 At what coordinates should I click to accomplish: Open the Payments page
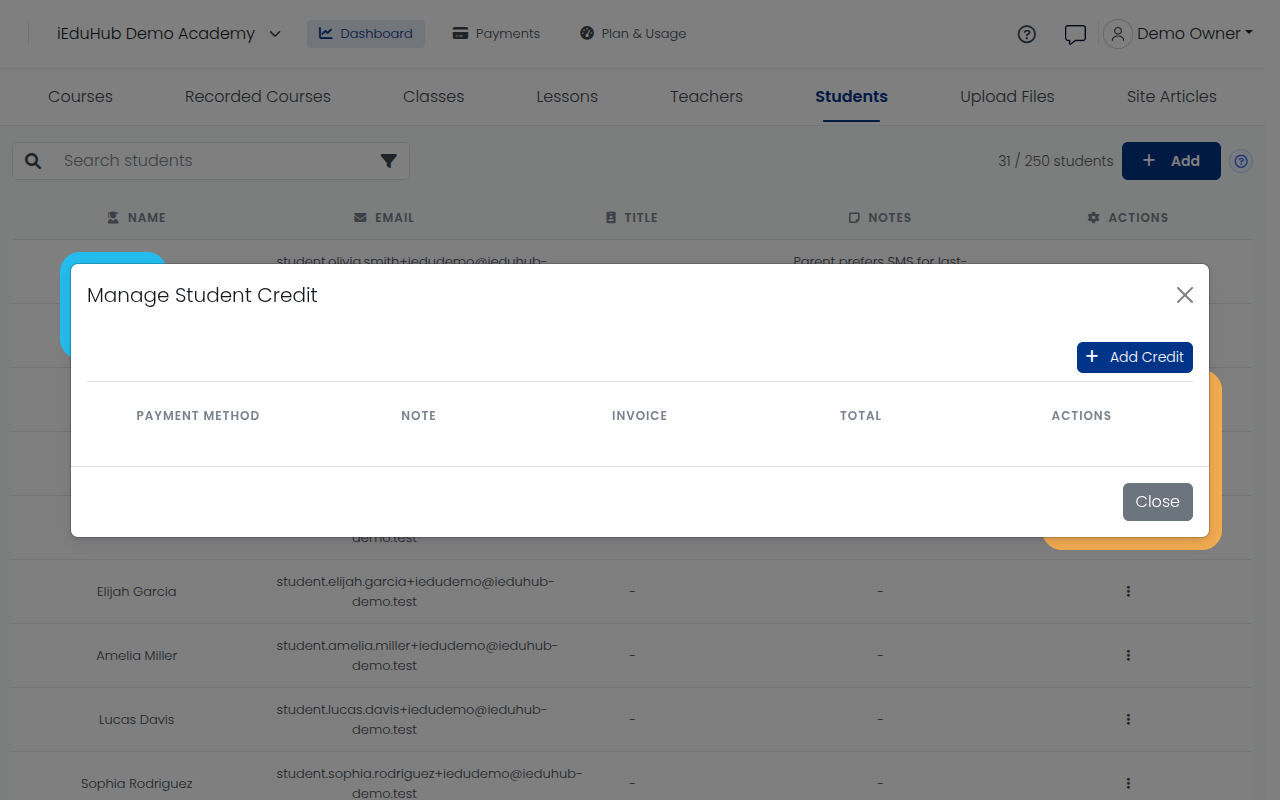tap(496, 34)
